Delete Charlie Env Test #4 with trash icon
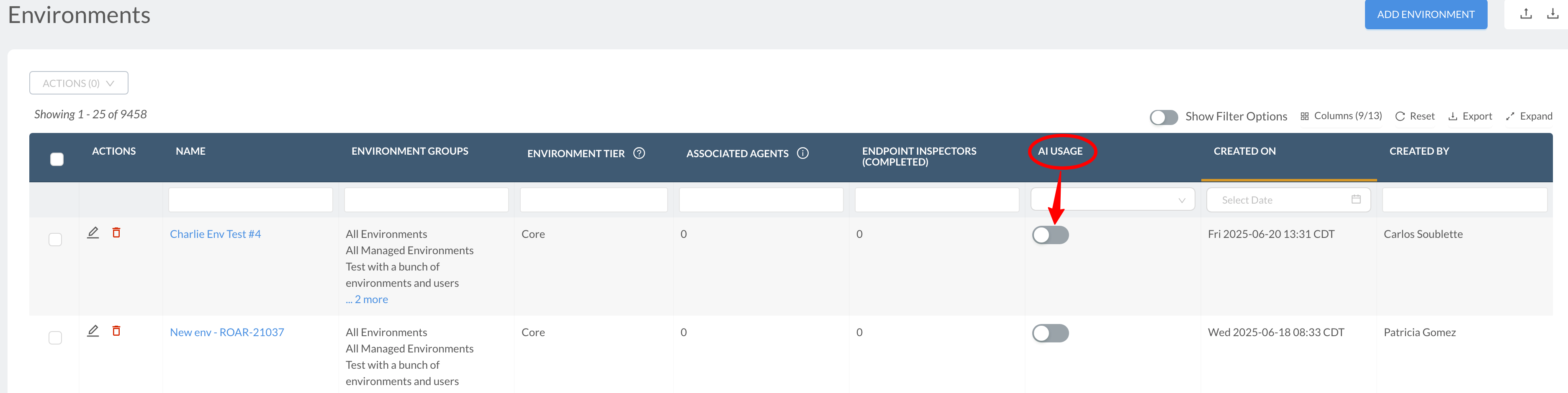1568x393 pixels. (116, 232)
